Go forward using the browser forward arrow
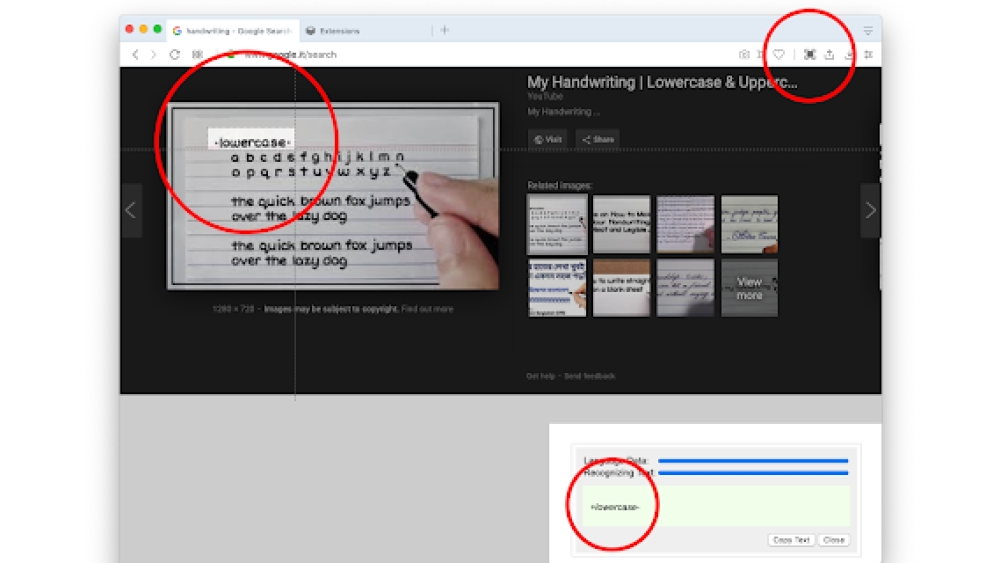Image resolution: width=1000 pixels, height=563 pixels. tap(153, 55)
